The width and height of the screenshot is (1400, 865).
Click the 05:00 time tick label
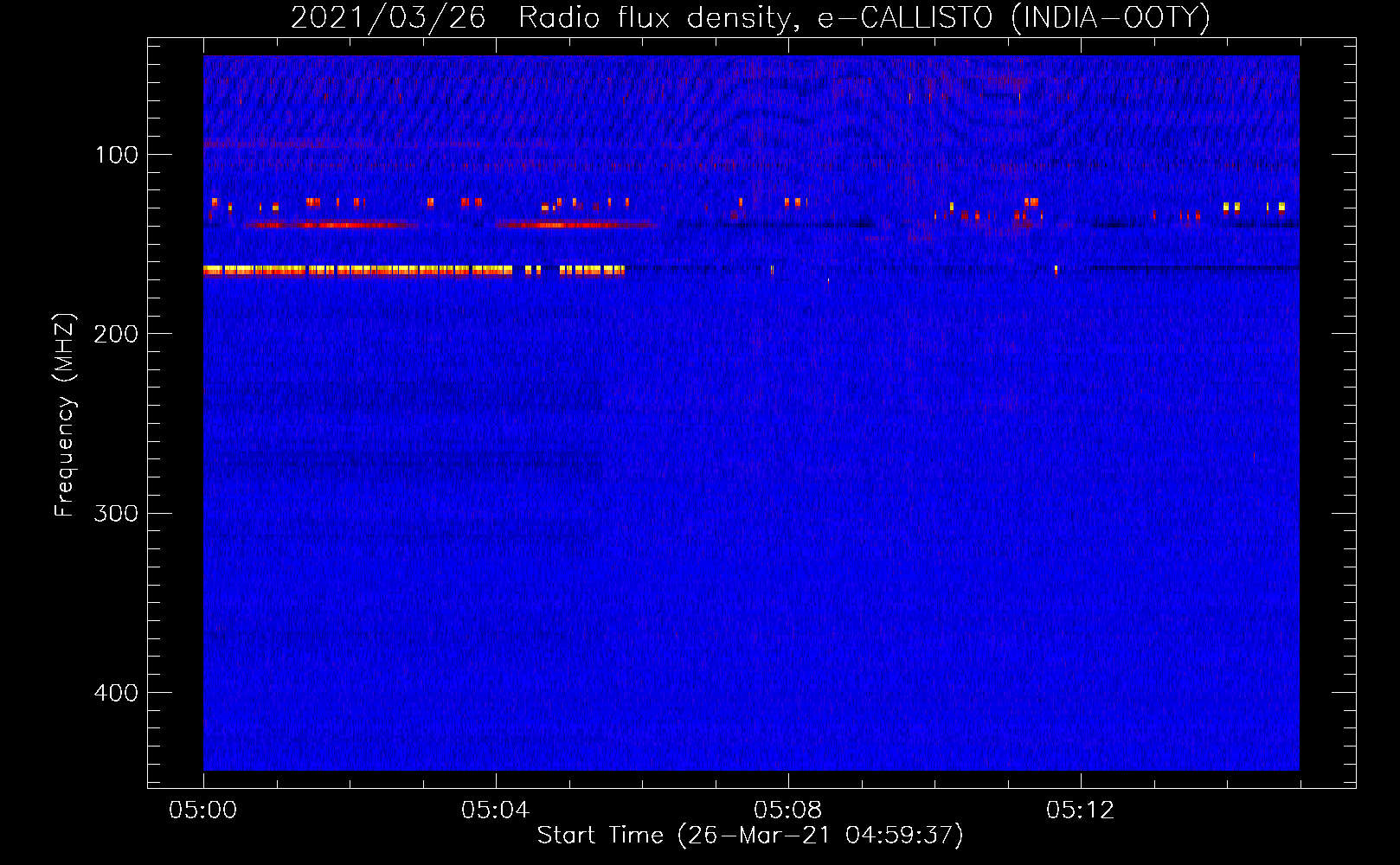[x=202, y=811]
